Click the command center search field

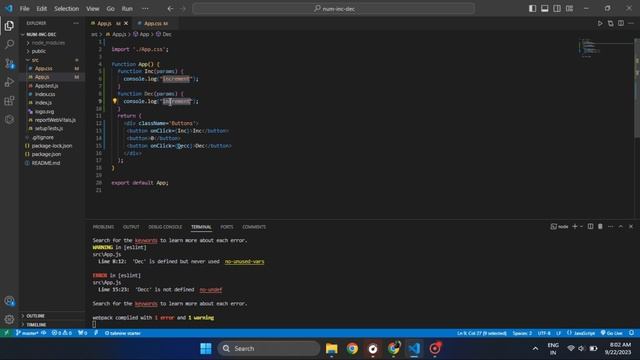[333, 9]
